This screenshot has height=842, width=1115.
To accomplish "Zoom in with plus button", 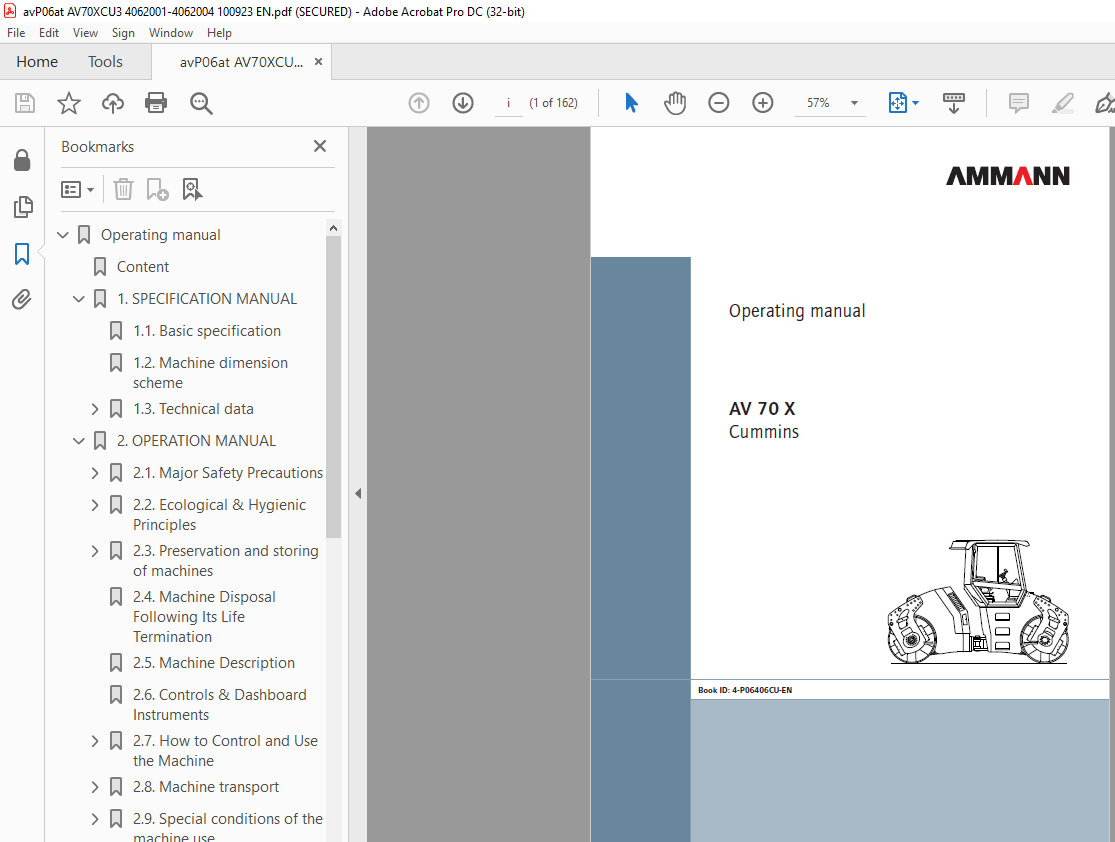I will [763, 103].
